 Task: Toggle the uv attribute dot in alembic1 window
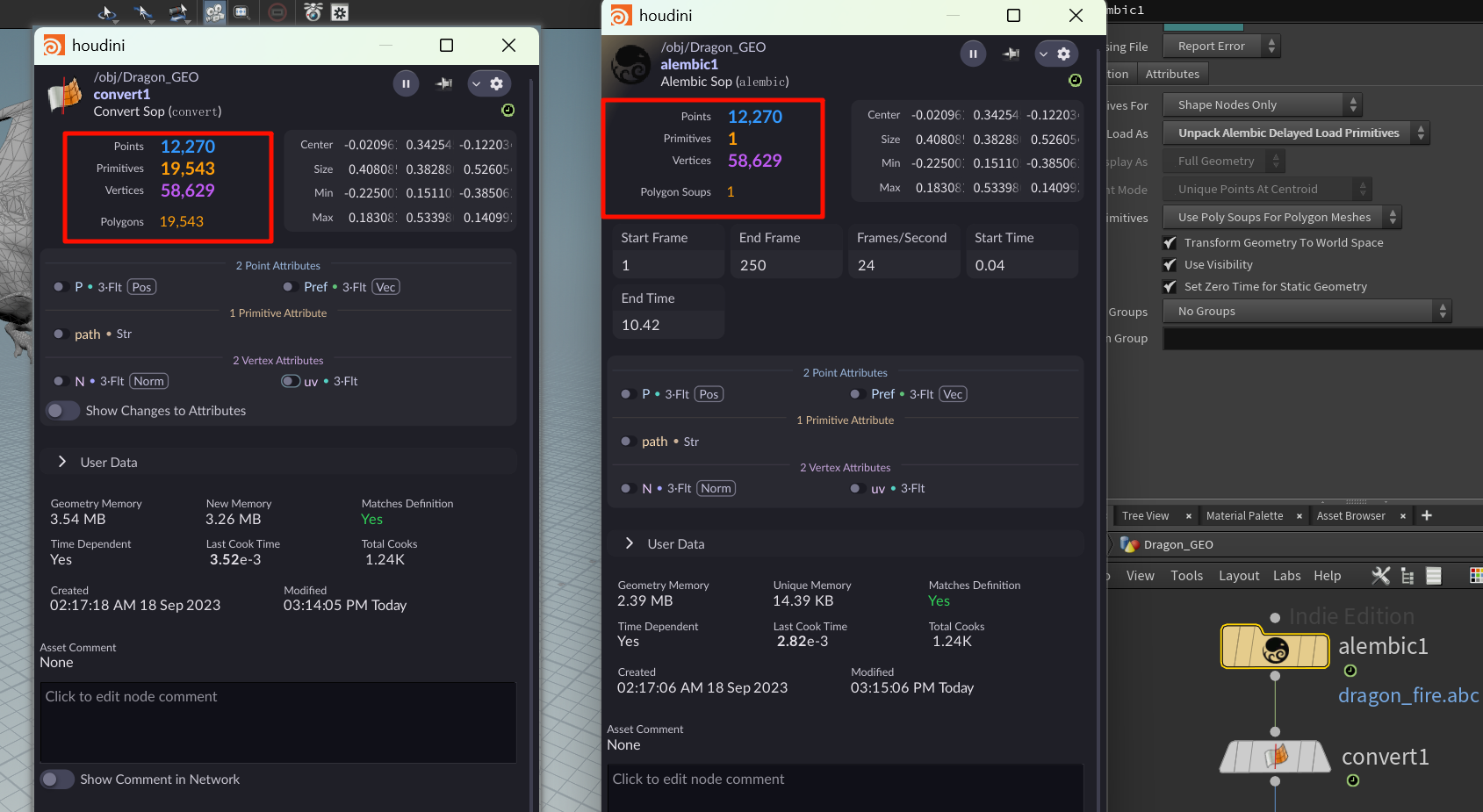tap(855, 488)
